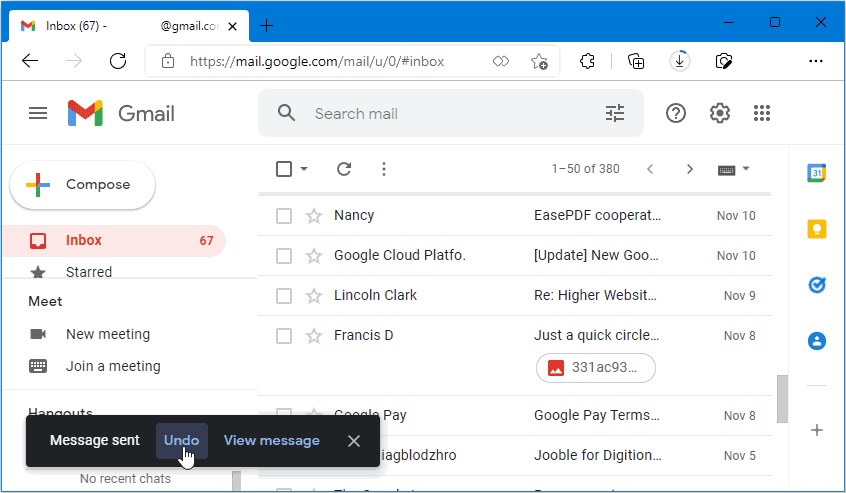Tick the select-all messages checkbox

pyautogui.click(x=284, y=169)
